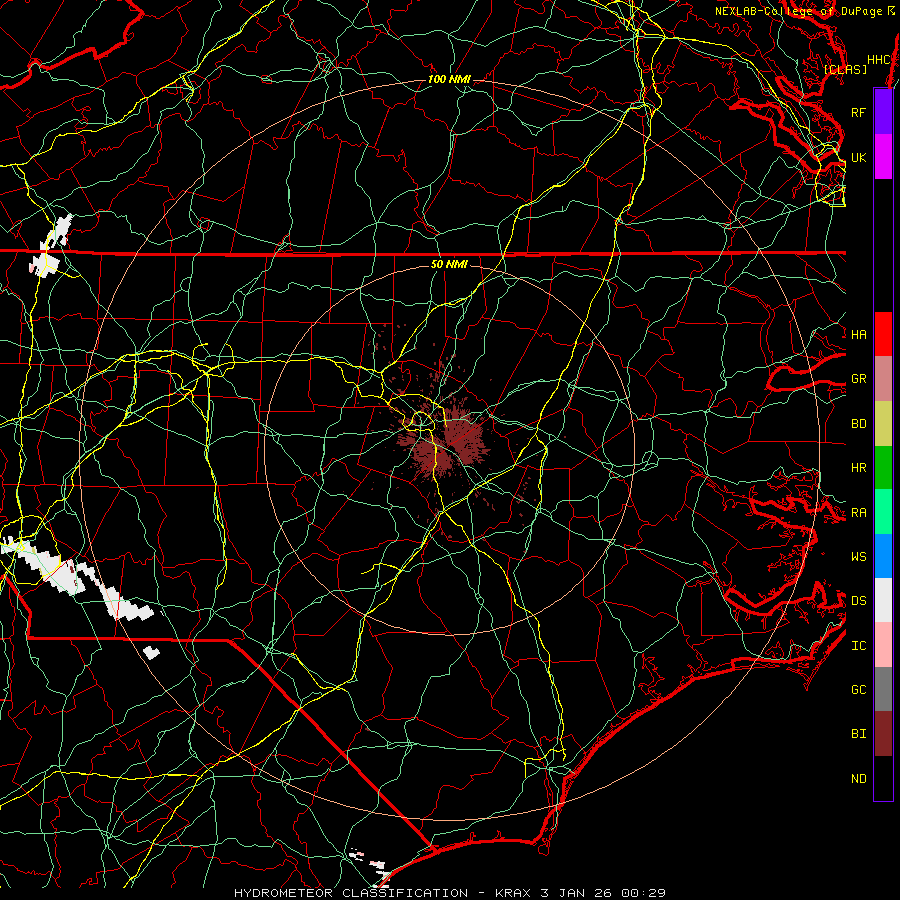Select the GR legend color block
The width and height of the screenshot is (900, 900).
pos(883,378)
